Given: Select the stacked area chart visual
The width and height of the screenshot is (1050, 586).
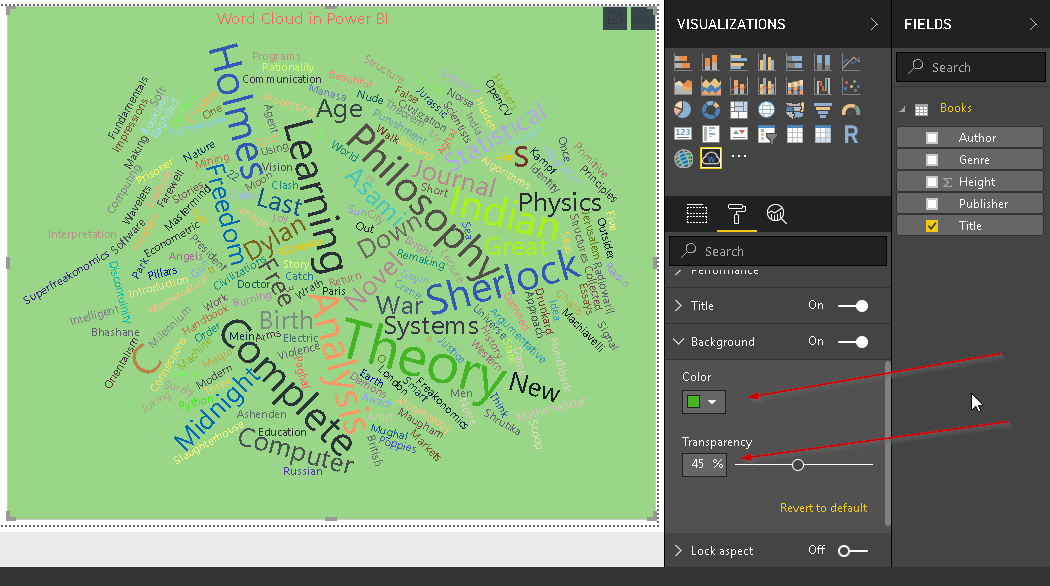Looking at the screenshot, I should pyautogui.click(x=710, y=86).
